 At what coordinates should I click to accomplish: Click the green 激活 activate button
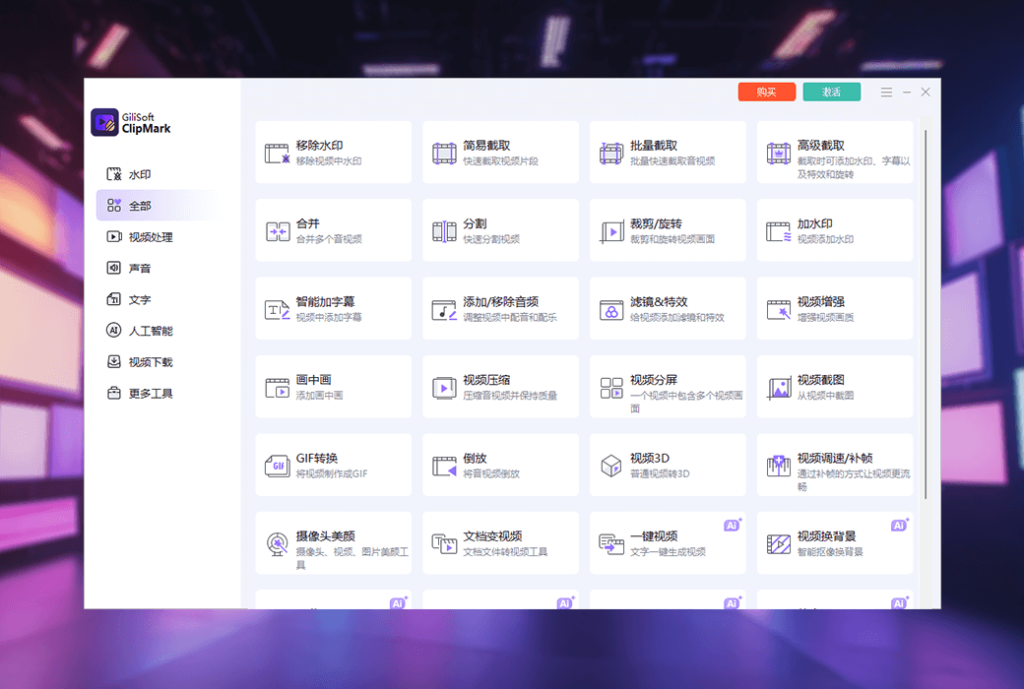pyautogui.click(x=831, y=92)
